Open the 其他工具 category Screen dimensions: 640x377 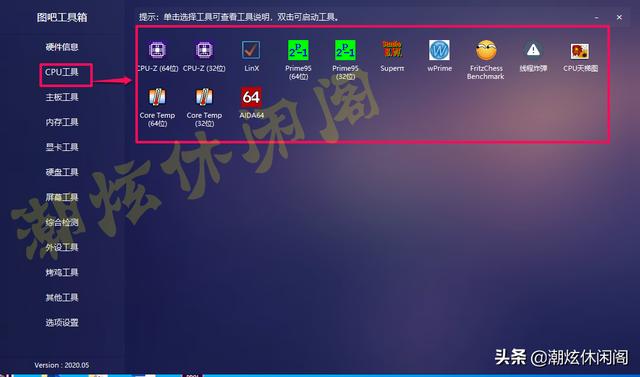point(62,297)
